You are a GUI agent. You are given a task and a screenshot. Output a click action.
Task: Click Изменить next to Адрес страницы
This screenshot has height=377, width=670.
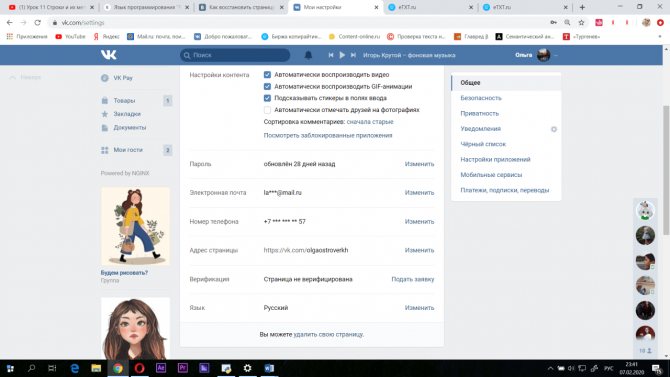pos(419,250)
